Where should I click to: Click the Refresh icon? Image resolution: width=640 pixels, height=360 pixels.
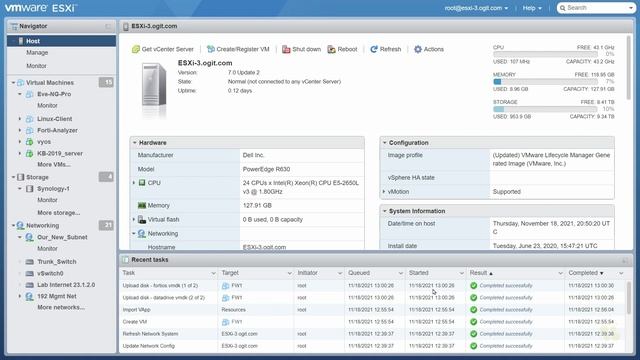point(373,49)
